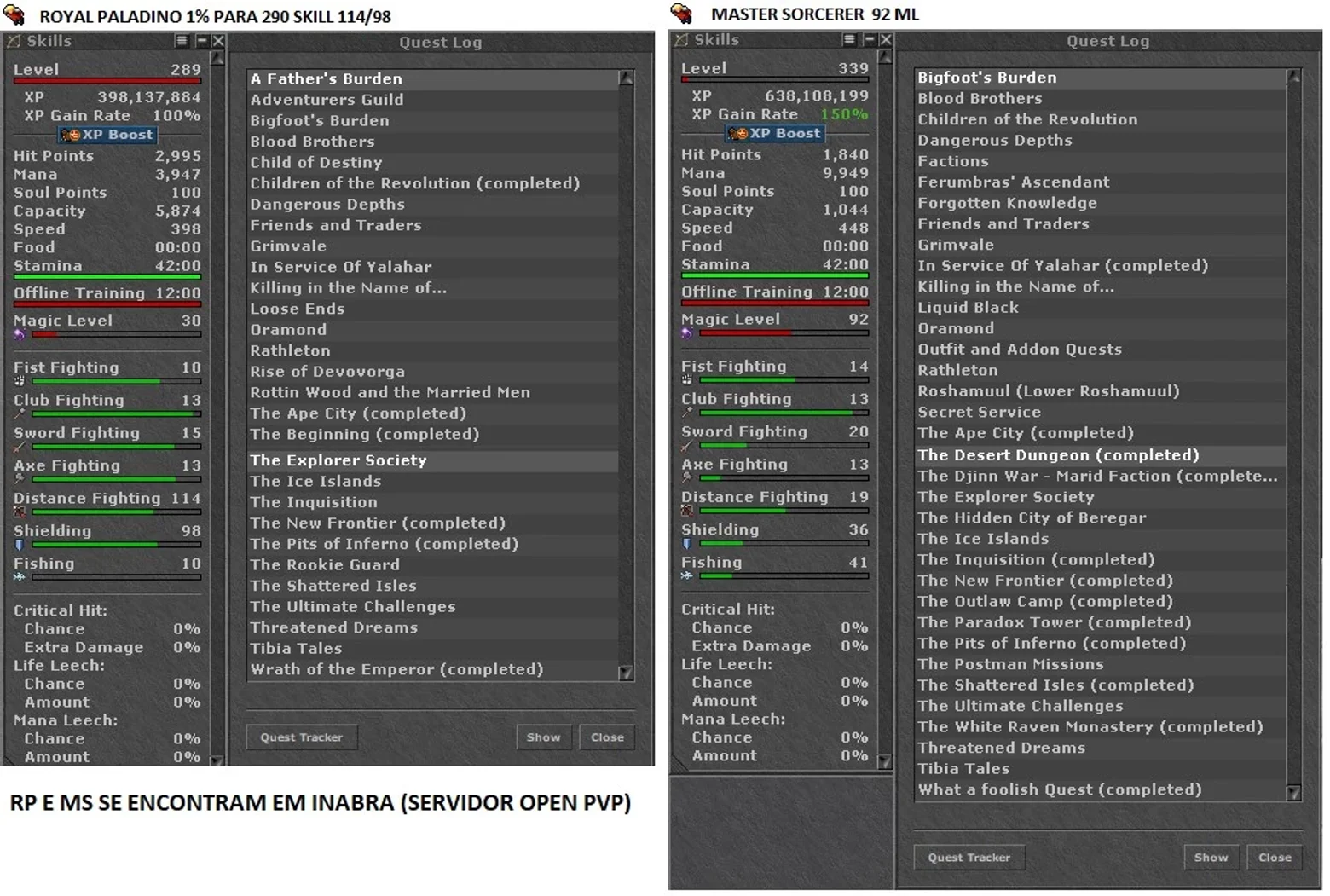Click the Skills title icon in the left panel
This screenshot has width=1330, height=896.
(x=14, y=41)
